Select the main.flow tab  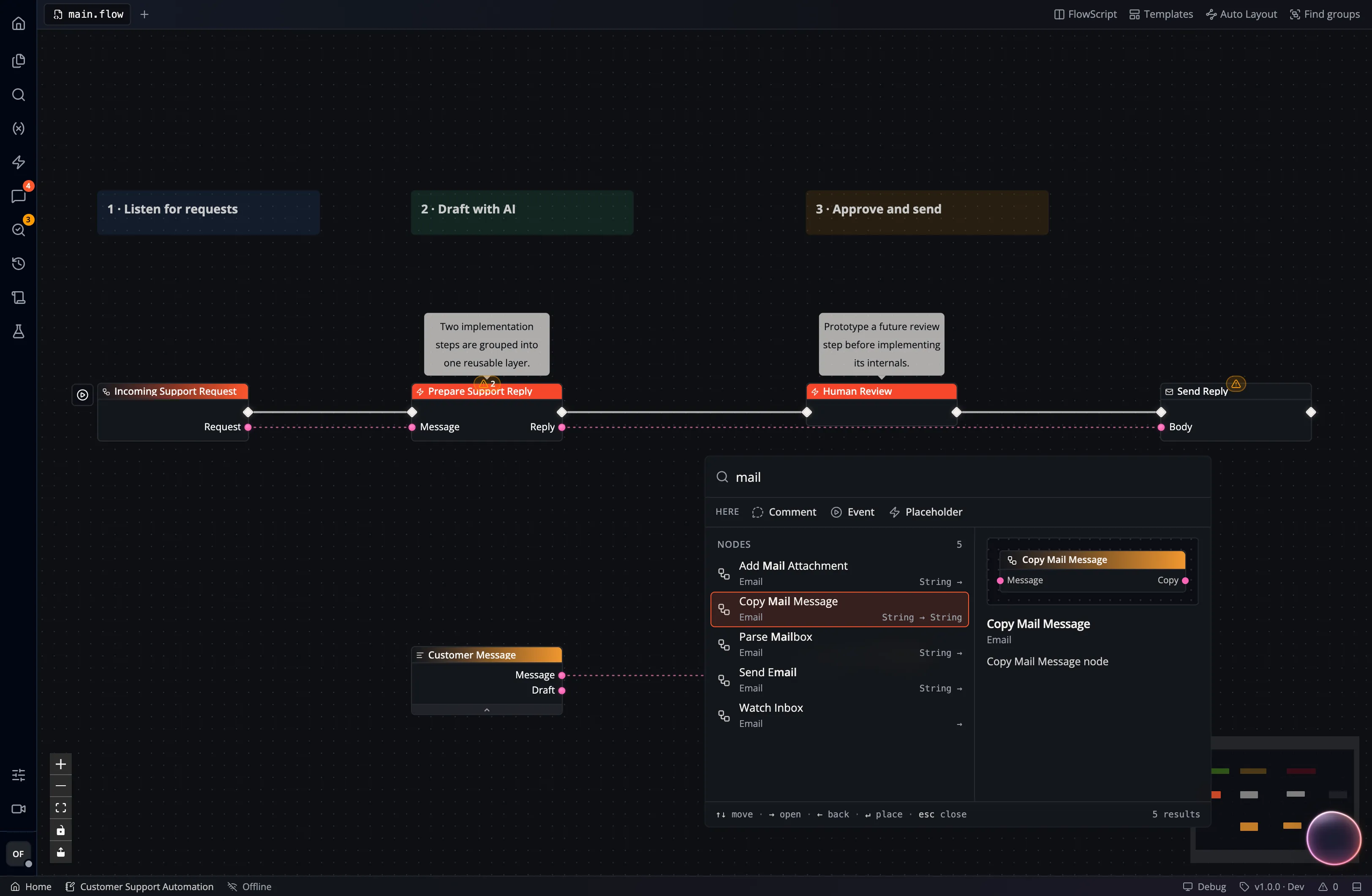pos(87,14)
